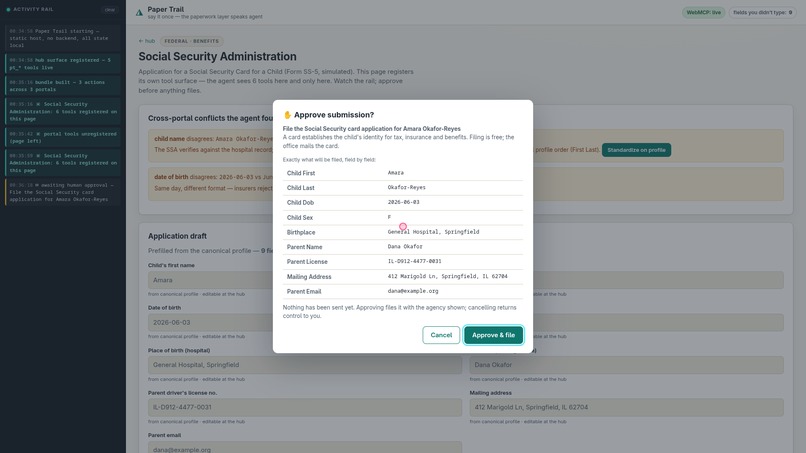This screenshot has height=453, width=806.
Task: Click the raised hand icon in dialog title
Action: click(x=287, y=115)
